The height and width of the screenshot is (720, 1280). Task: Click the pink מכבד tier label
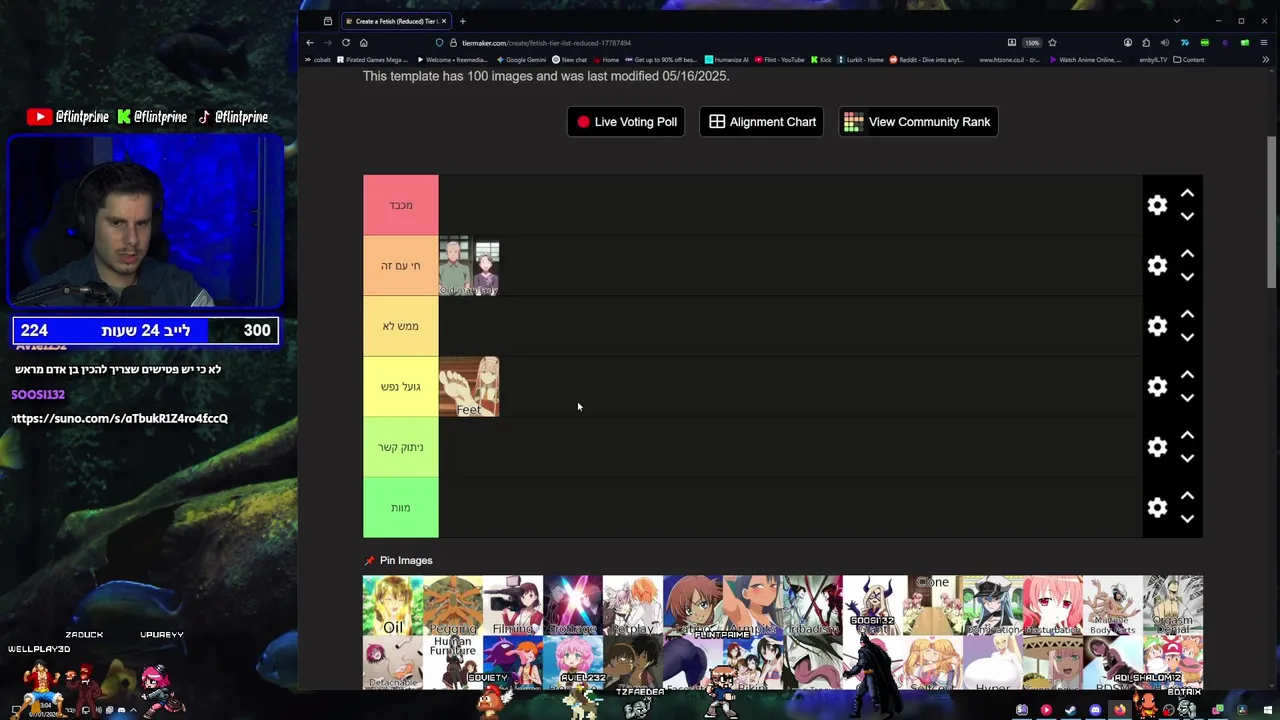pos(400,205)
